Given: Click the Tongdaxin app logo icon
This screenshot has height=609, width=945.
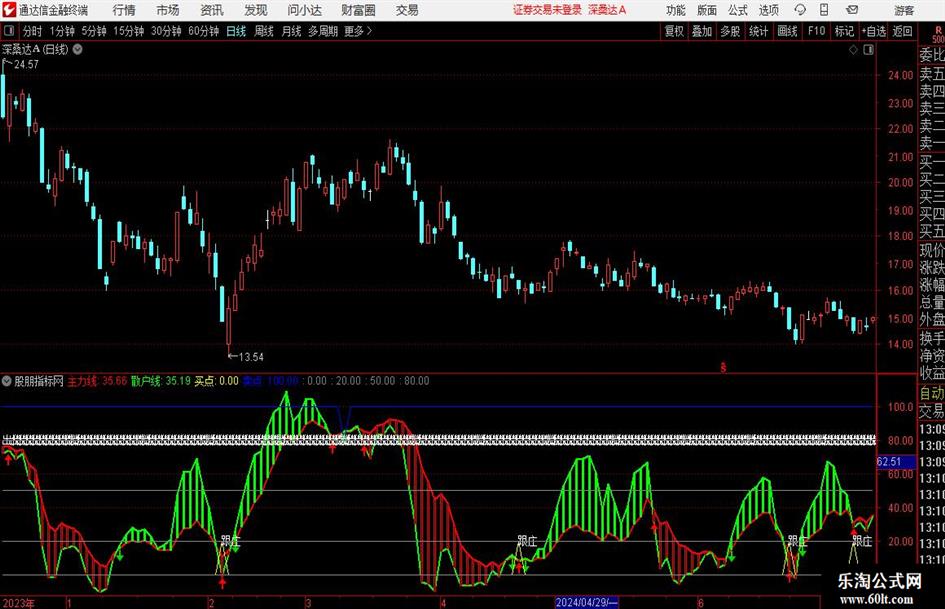Looking at the screenshot, I should 9,10.
